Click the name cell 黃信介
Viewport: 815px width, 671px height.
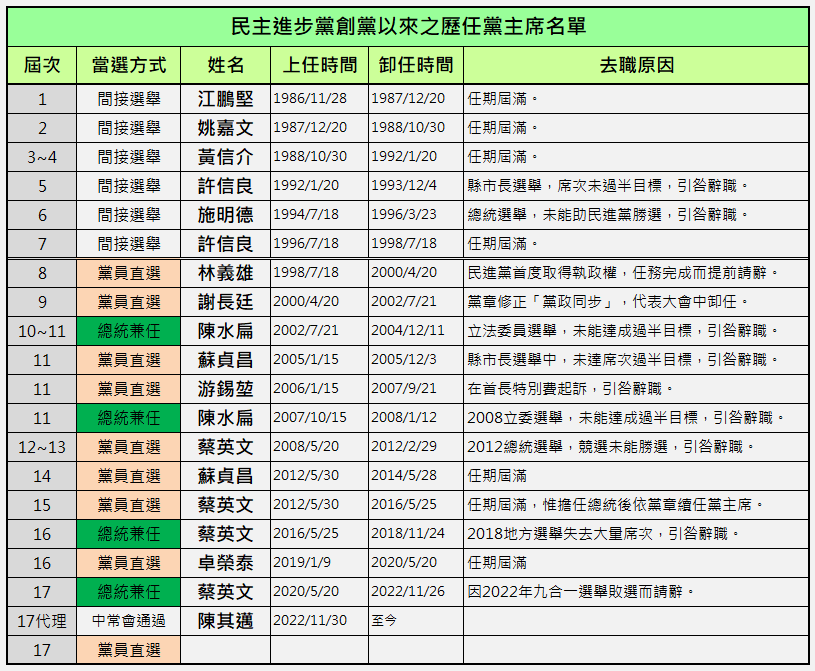coord(226,157)
